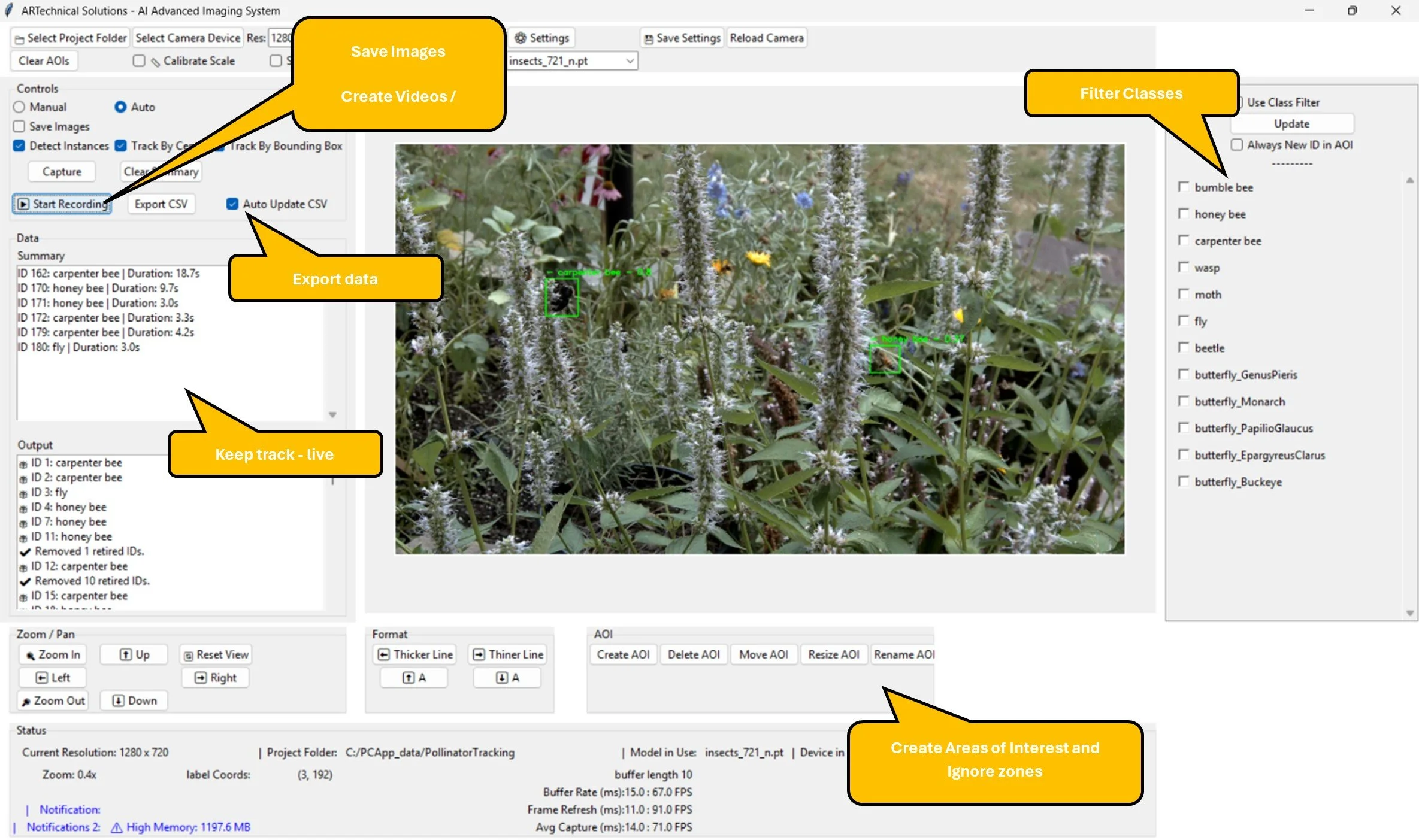Open the insects_721_n.pt model dropdown

tap(572, 60)
